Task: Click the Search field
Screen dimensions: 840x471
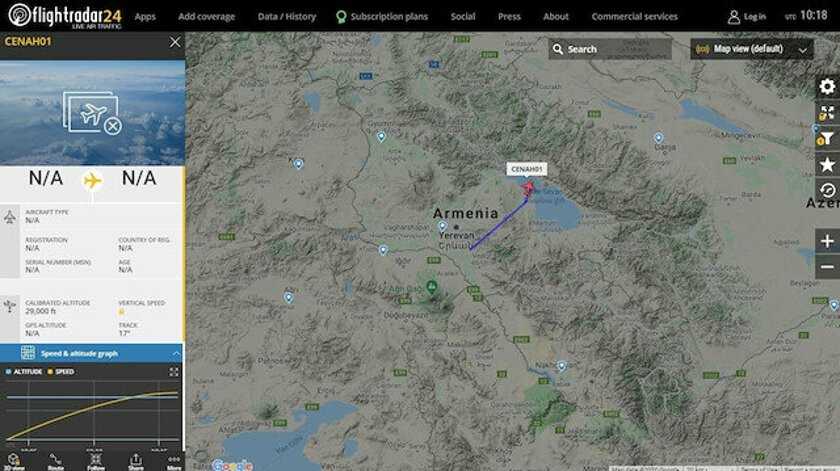Action: (610, 49)
